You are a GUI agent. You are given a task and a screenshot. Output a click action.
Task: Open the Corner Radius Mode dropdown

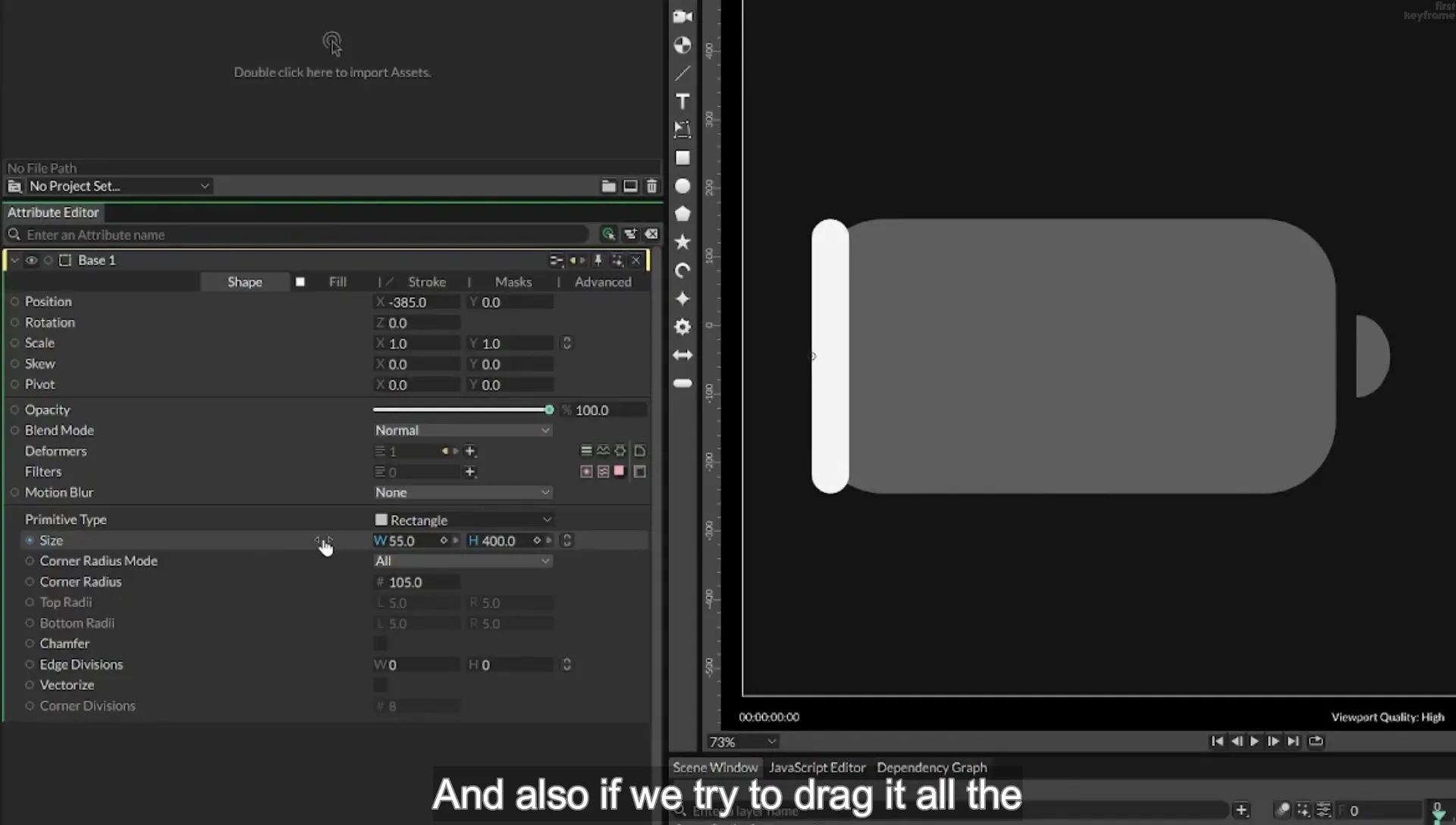click(463, 561)
